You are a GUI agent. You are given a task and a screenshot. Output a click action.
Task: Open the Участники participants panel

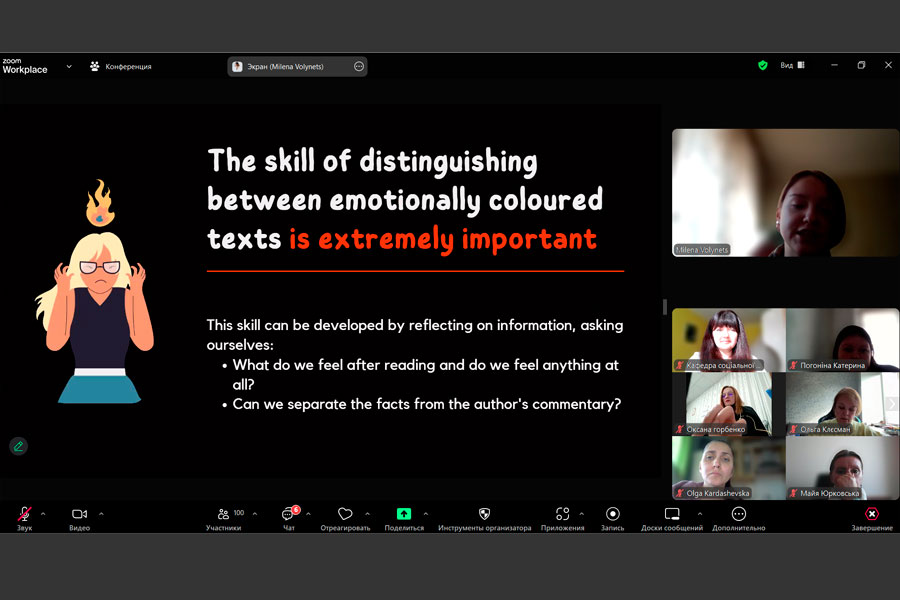tap(224, 514)
